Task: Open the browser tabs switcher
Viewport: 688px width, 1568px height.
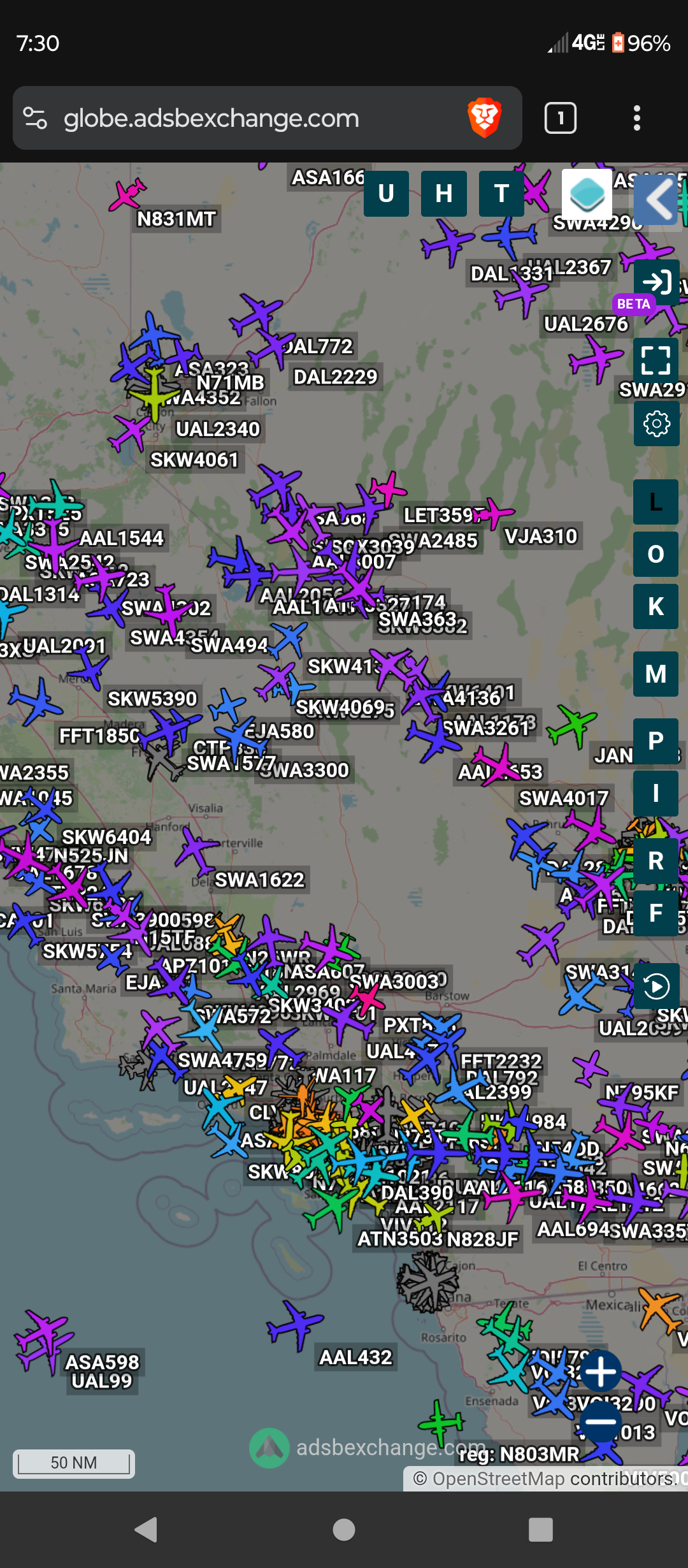Action: [561, 119]
